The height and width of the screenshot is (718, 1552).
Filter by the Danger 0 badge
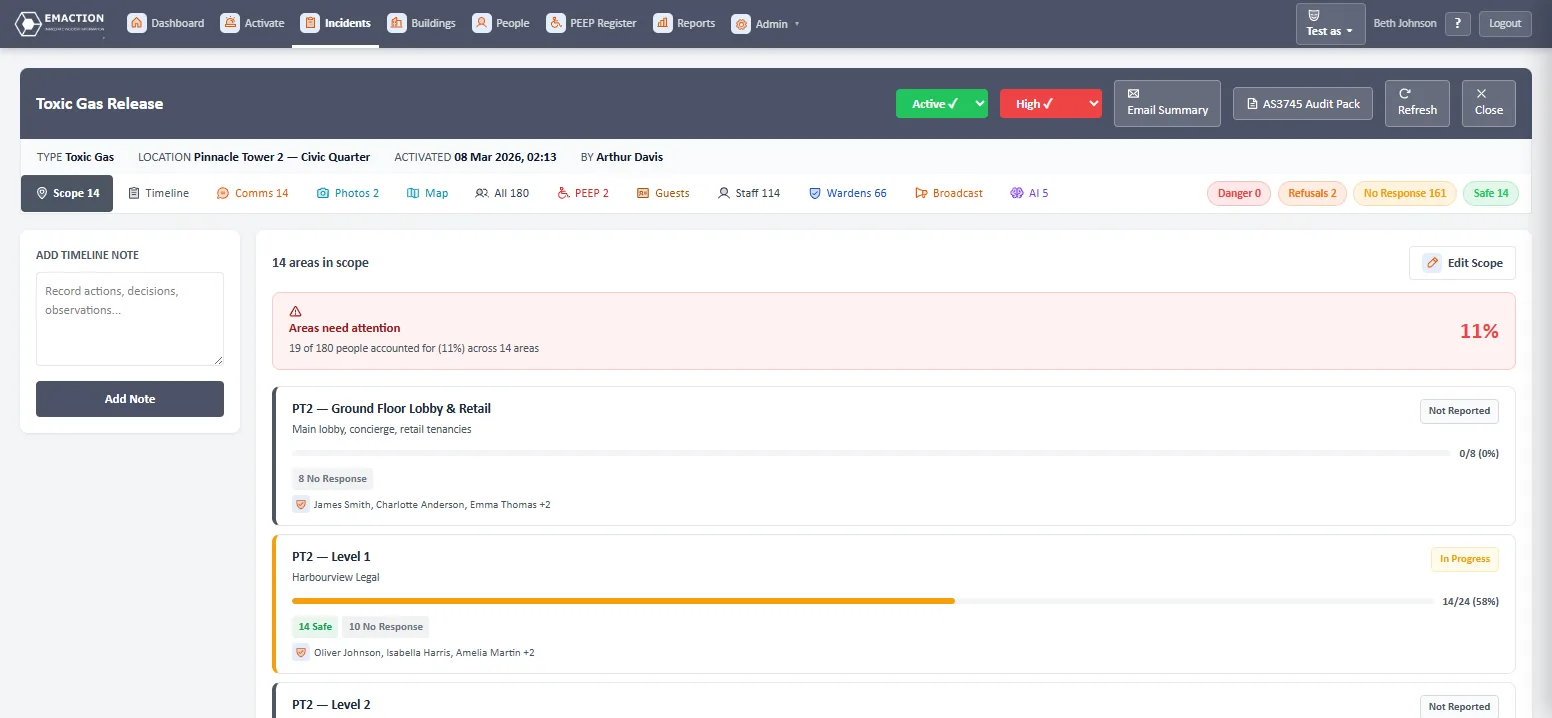[x=1239, y=193]
